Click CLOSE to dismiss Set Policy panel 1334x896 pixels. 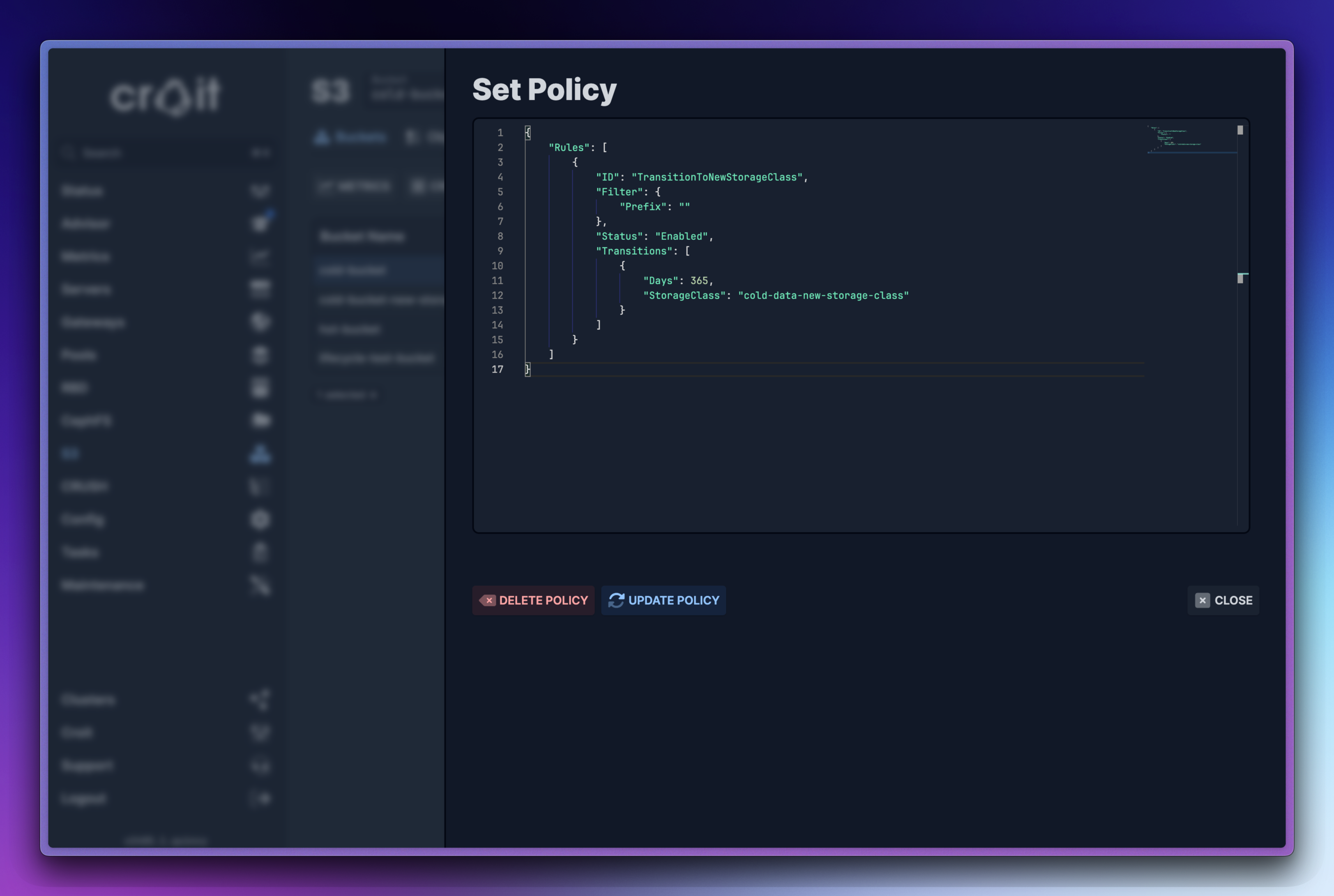[x=1223, y=600]
